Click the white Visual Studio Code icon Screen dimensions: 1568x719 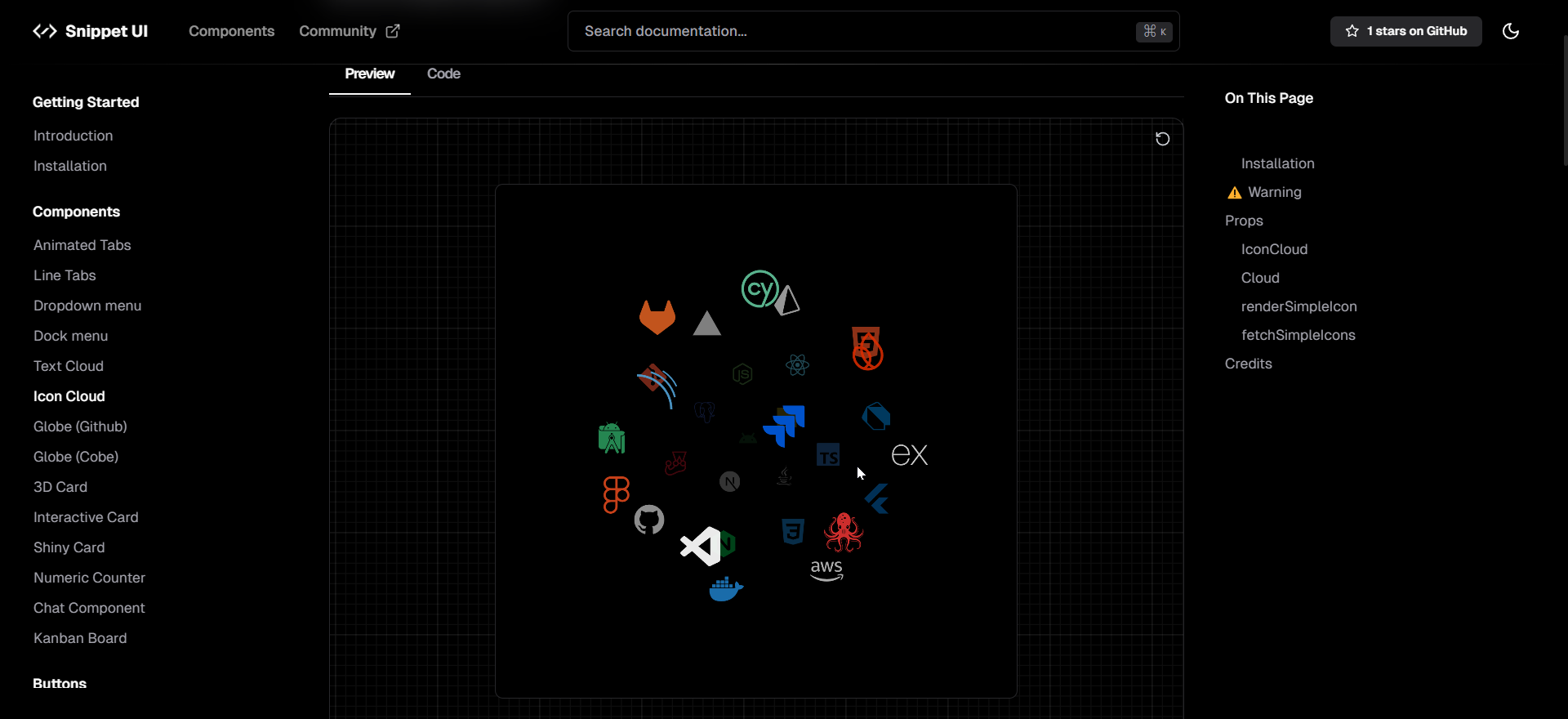701,547
